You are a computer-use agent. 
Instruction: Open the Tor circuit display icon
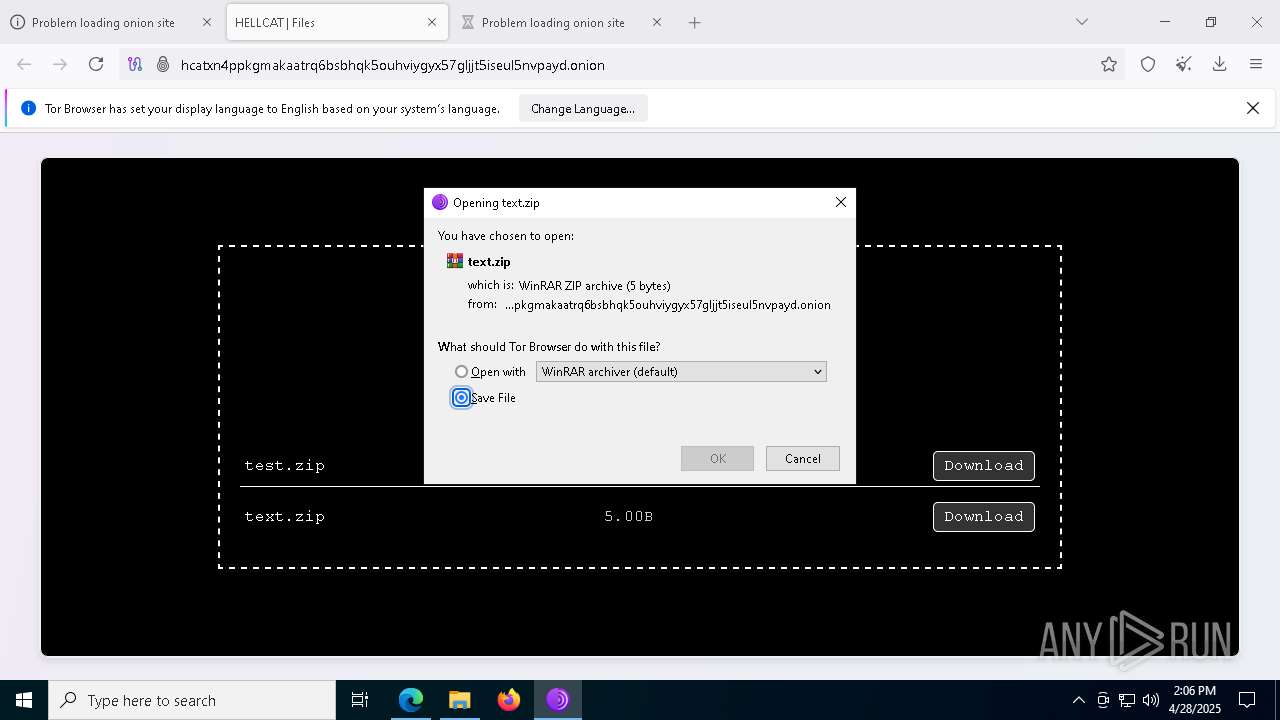[135, 65]
